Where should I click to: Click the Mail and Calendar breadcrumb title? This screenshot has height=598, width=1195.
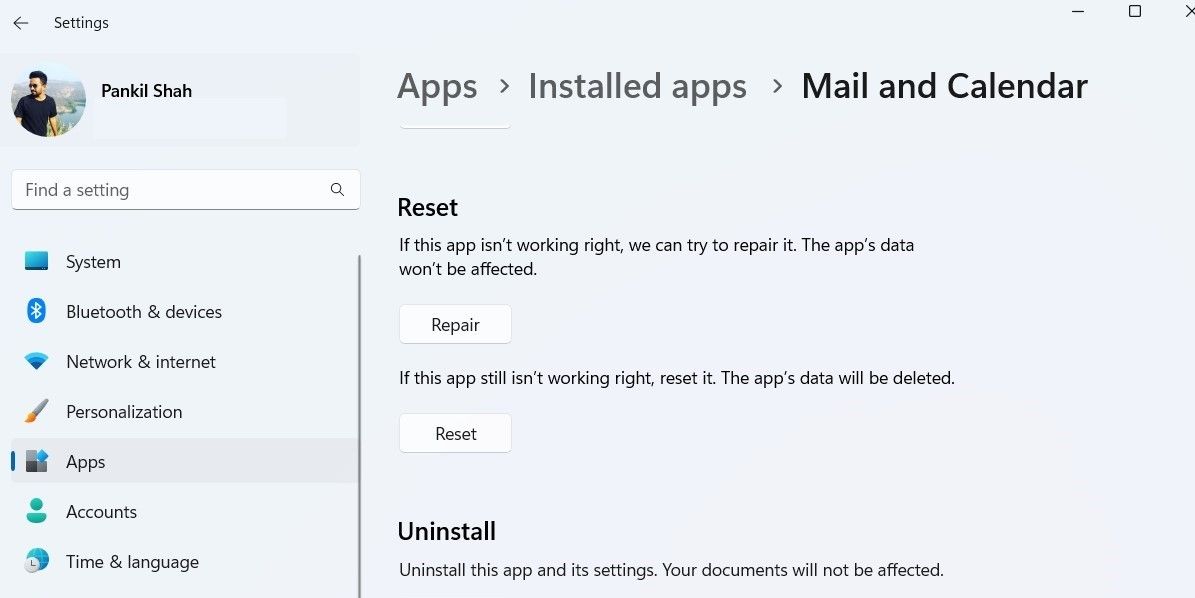(944, 85)
